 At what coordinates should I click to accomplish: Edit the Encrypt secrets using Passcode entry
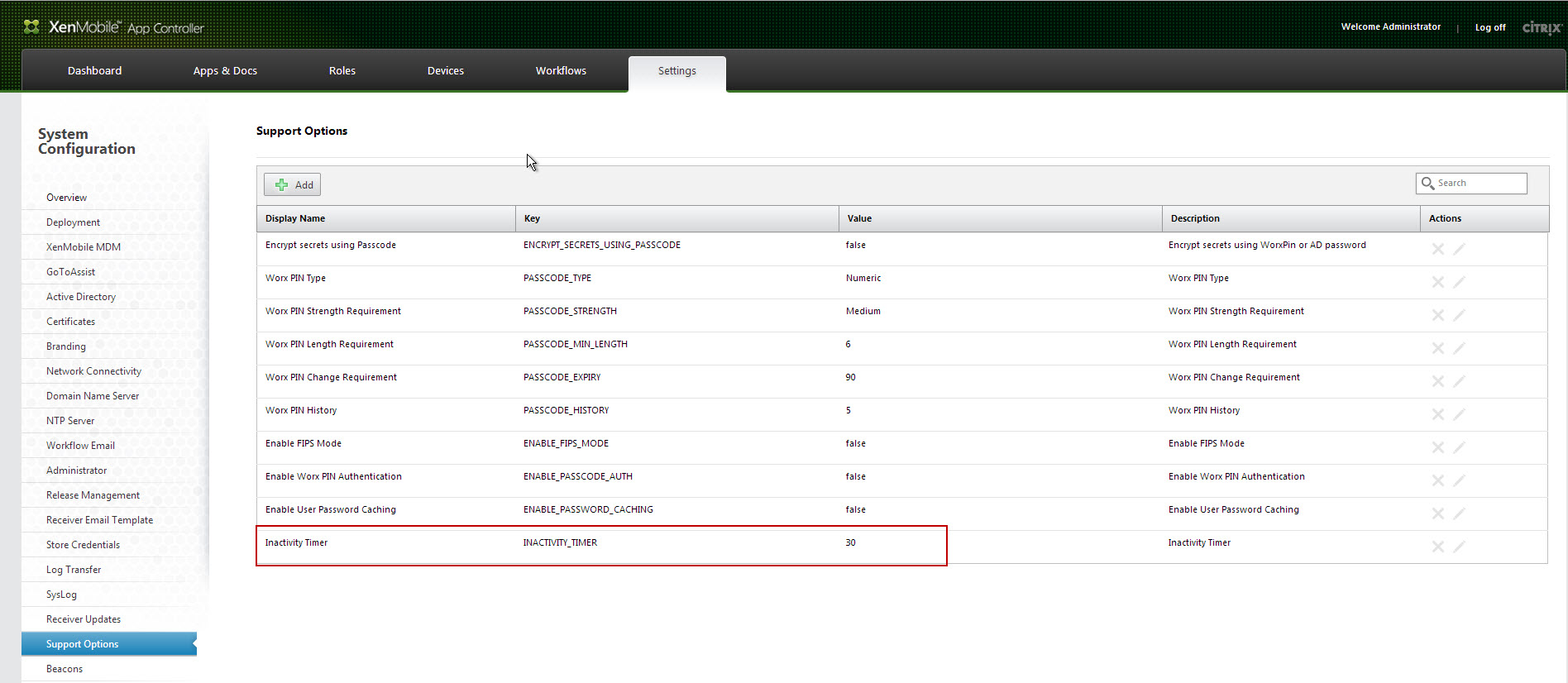(1459, 249)
